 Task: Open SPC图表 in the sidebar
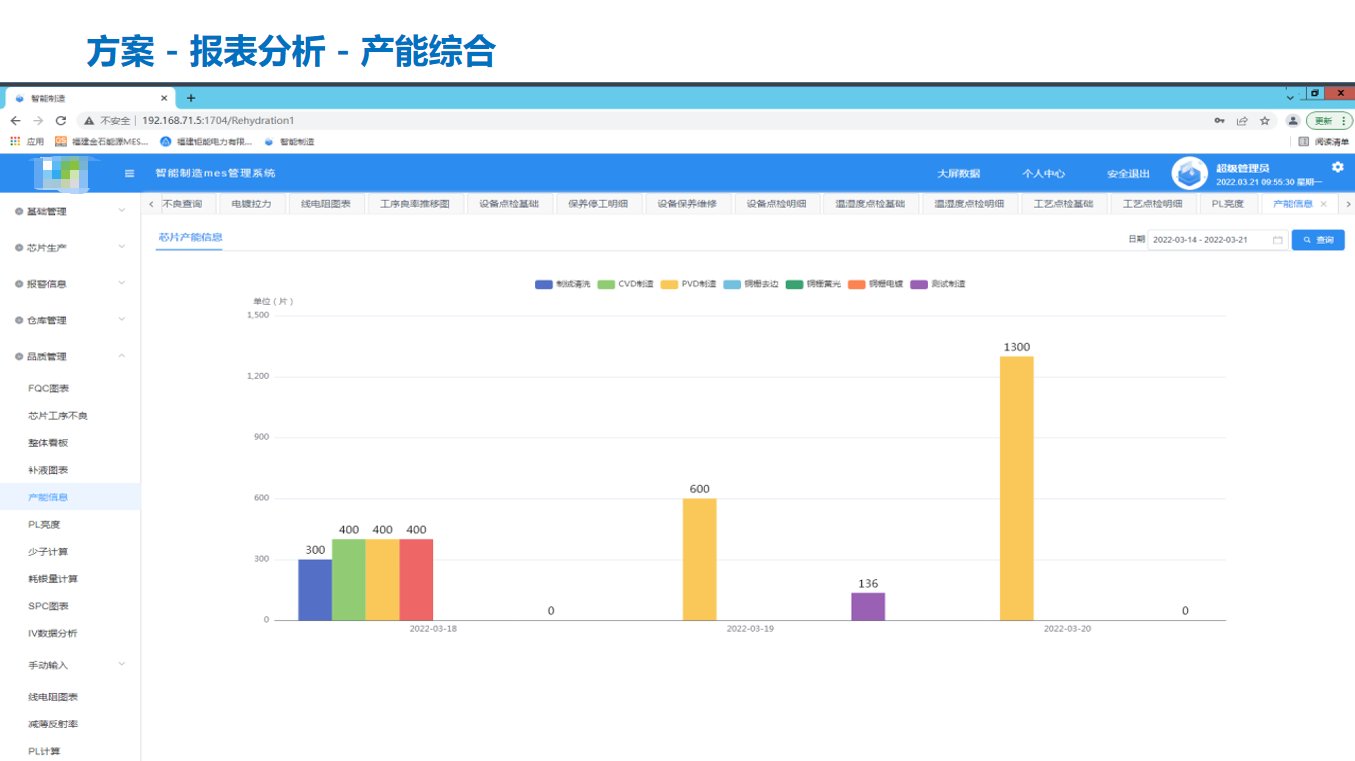[x=45, y=606]
